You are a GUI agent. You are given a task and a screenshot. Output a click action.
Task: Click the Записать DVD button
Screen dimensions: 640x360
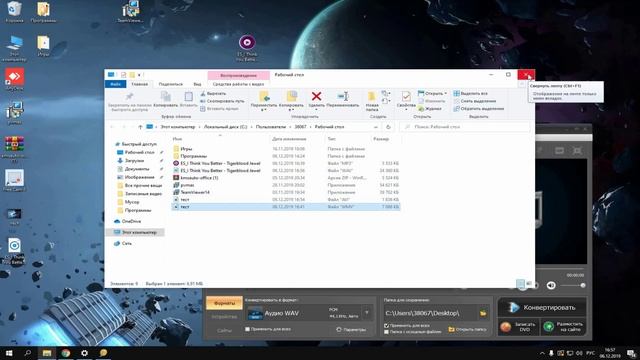518,327
